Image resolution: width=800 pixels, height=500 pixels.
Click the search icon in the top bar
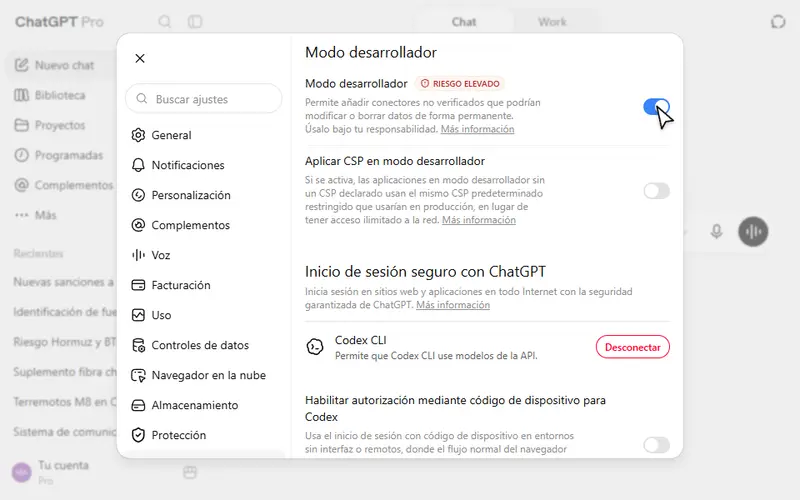164,22
